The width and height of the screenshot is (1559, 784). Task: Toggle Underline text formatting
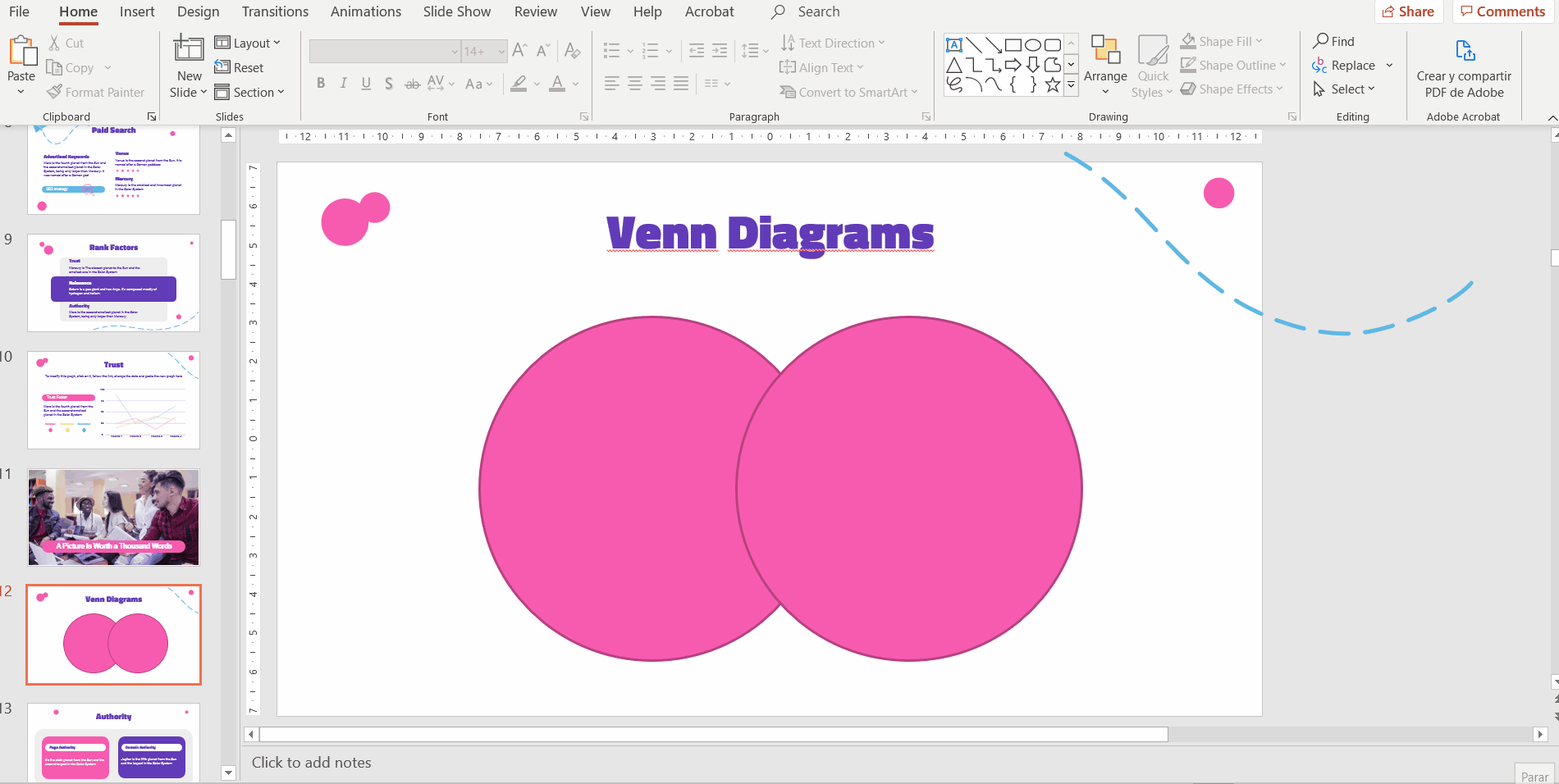[366, 83]
